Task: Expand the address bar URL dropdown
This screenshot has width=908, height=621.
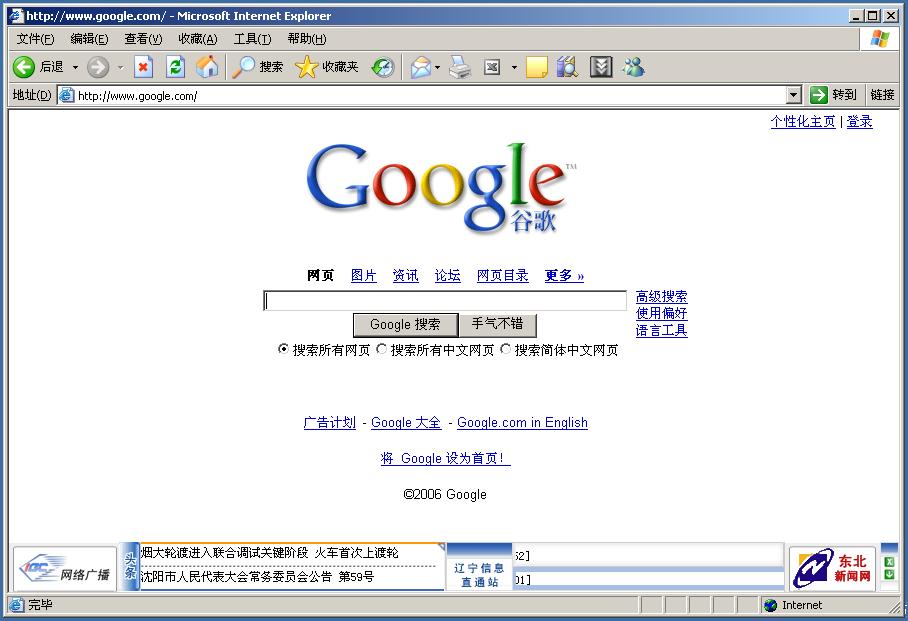Action: (793, 95)
